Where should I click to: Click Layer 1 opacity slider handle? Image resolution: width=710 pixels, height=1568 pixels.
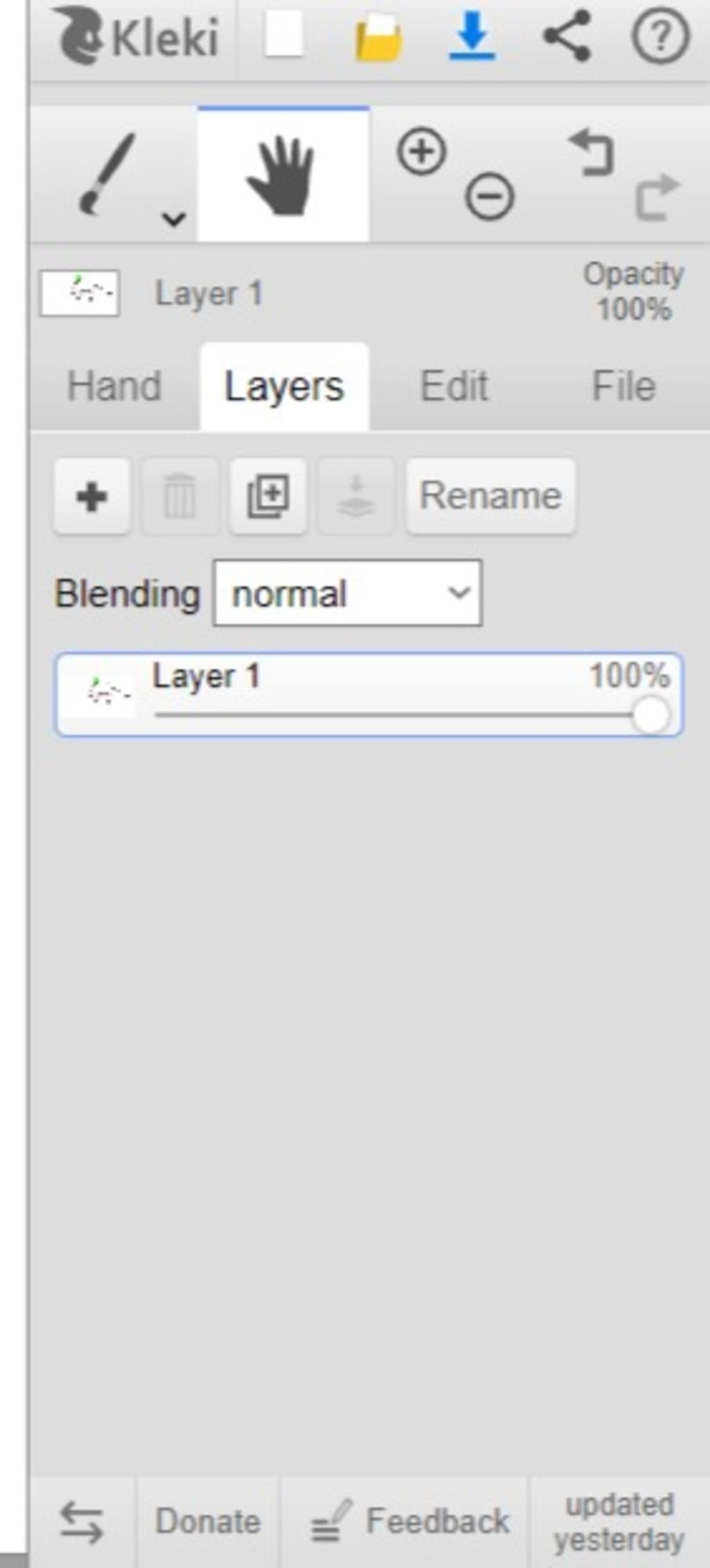[x=651, y=714]
